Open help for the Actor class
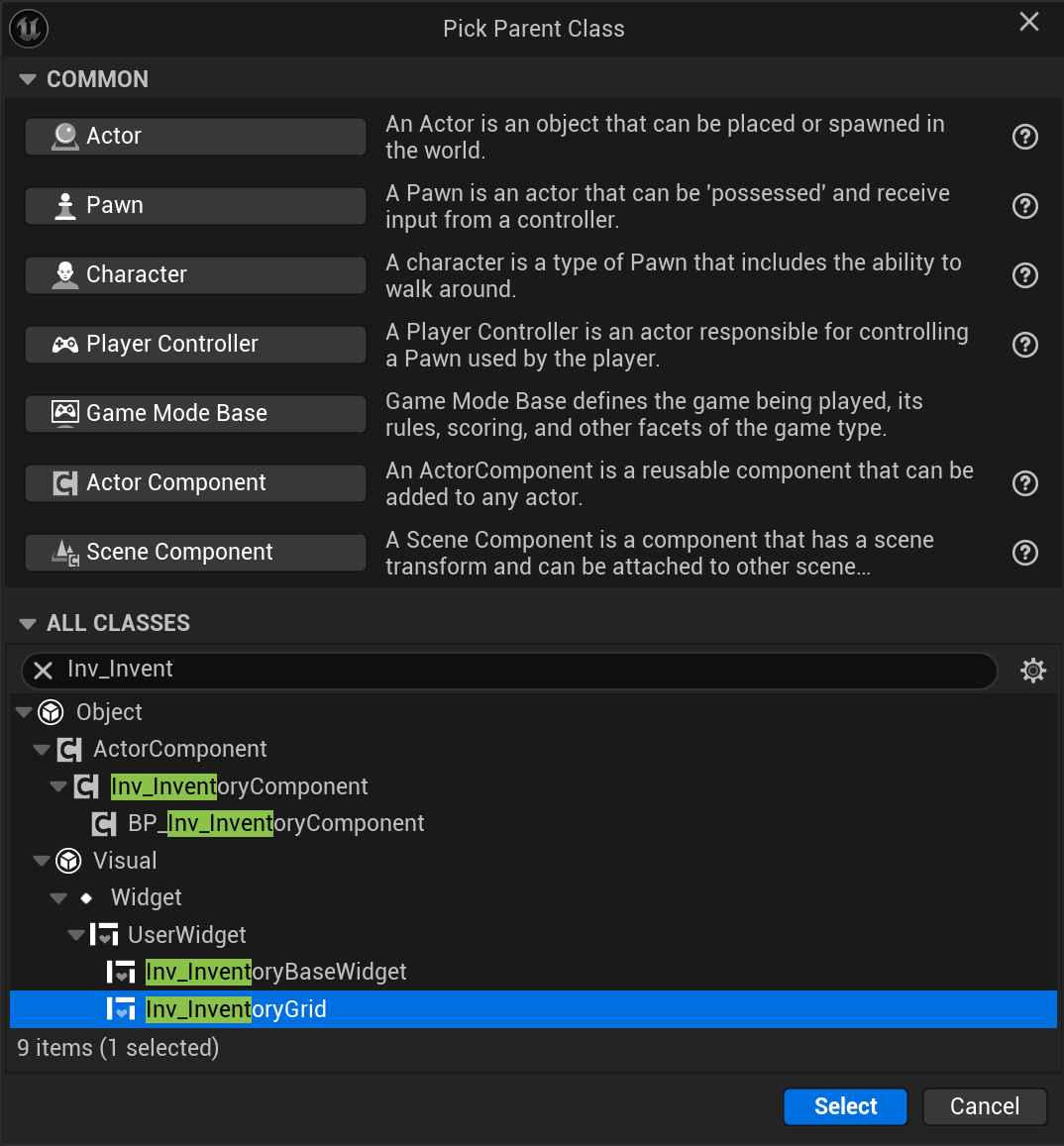The width and height of the screenshot is (1064, 1146). 1025,137
